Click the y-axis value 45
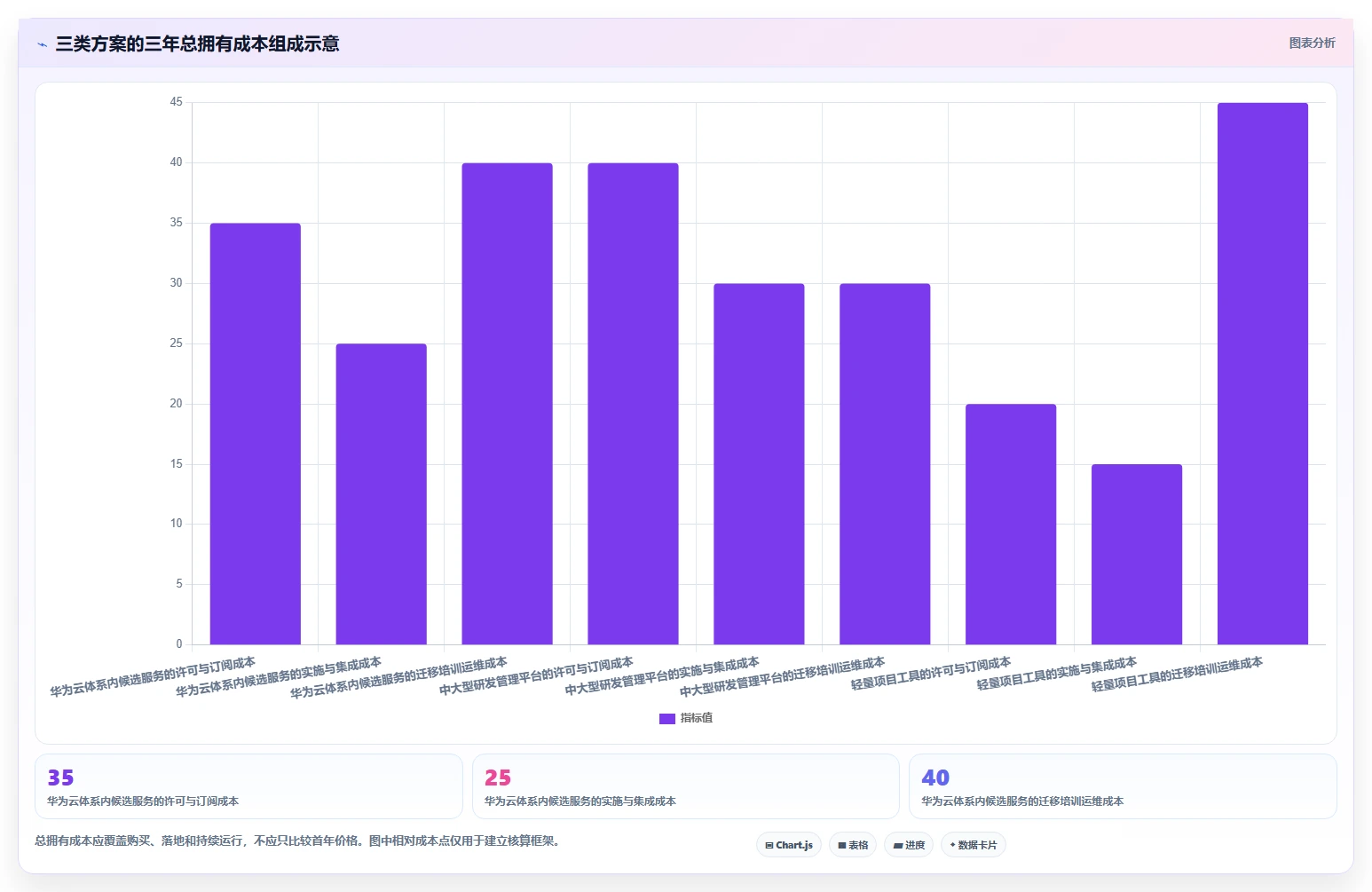Image resolution: width=1372 pixels, height=892 pixels. coord(177,102)
